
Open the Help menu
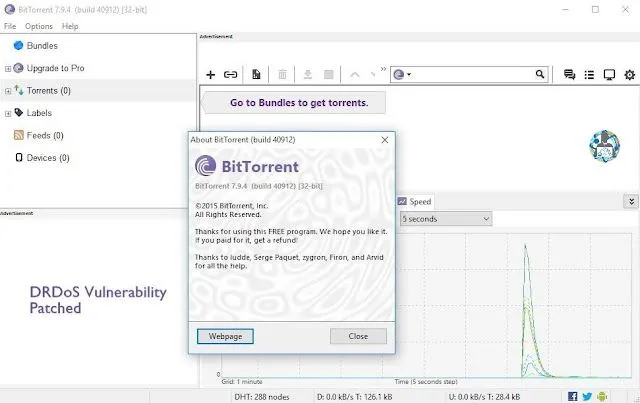click(x=70, y=26)
